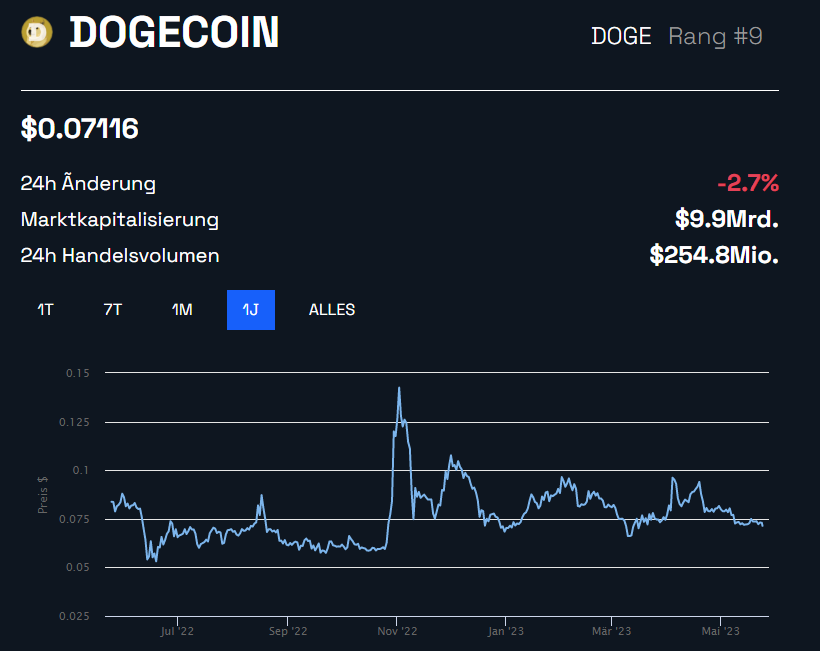This screenshot has width=820, height=651.
Task: Select the $0.07116 price display
Action: click(x=79, y=128)
